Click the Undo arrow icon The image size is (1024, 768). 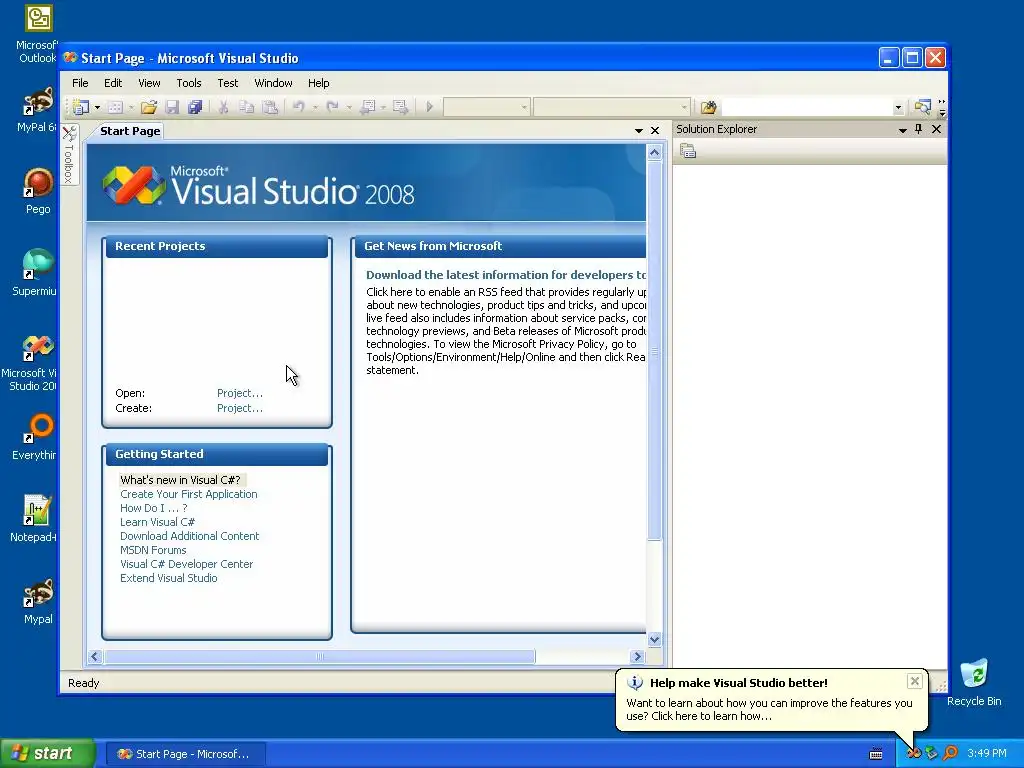(x=298, y=106)
